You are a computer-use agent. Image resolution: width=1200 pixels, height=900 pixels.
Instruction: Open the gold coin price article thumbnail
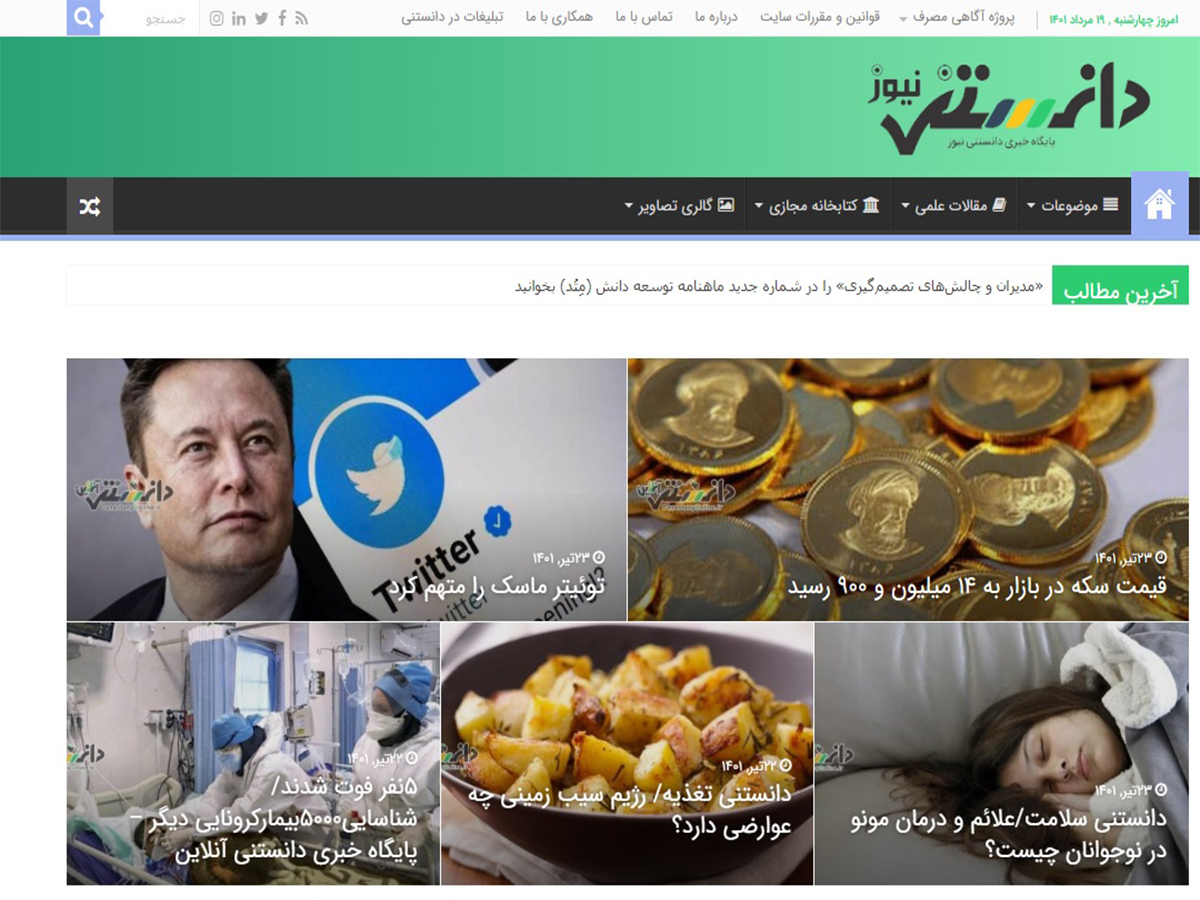[908, 490]
